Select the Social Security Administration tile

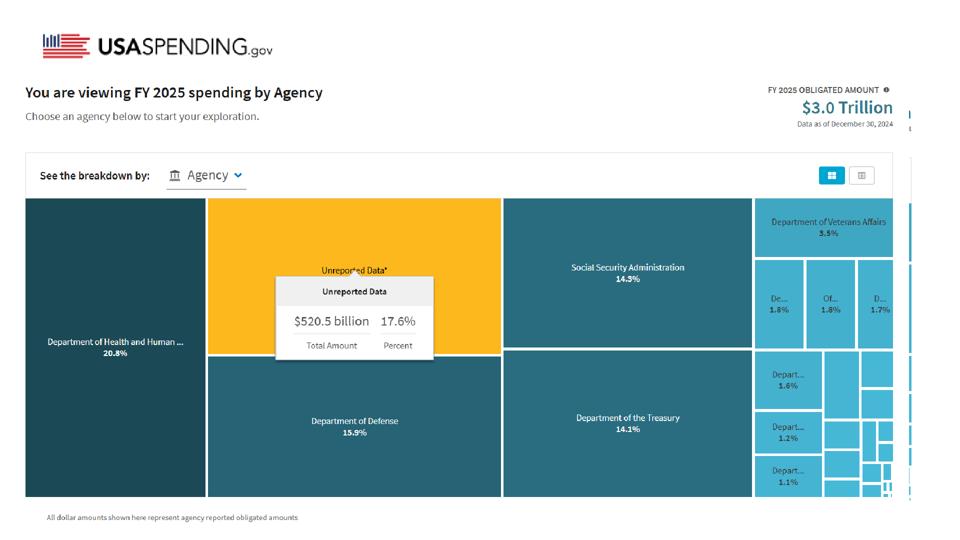coord(627,272)
